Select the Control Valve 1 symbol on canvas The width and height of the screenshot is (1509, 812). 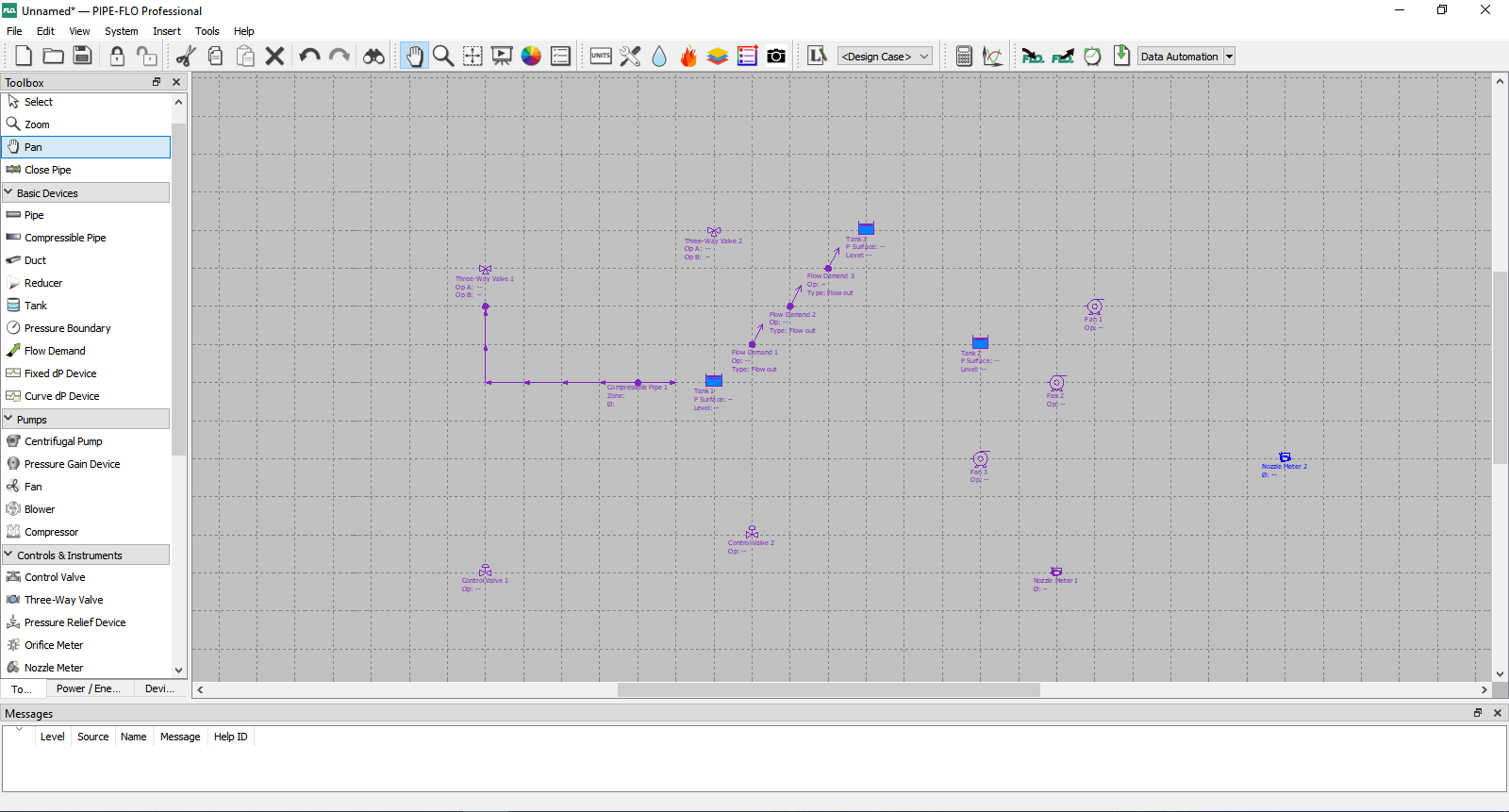[485, 571]
